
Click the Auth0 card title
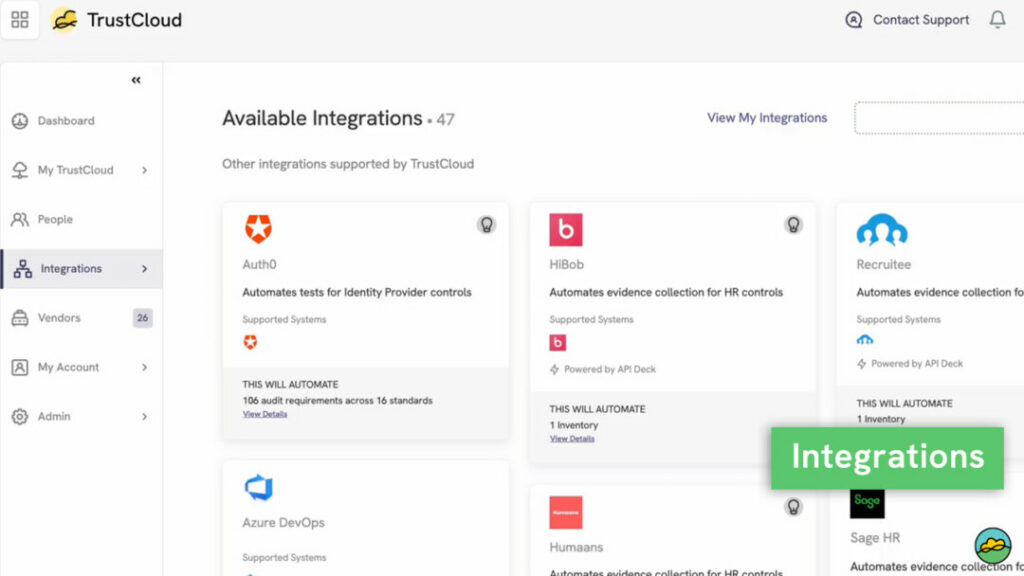(x=259, y=264)
